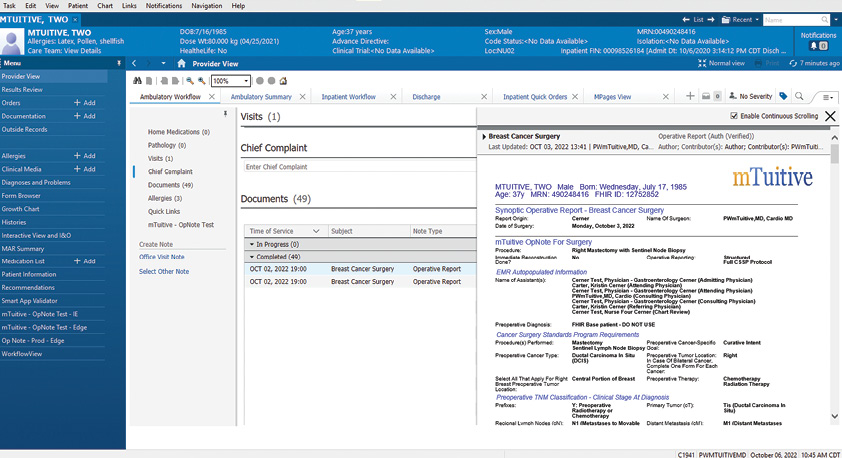The width and height of the screenshot is (842, 458).
Task: Click Select Other Note link
Action: 164,272
